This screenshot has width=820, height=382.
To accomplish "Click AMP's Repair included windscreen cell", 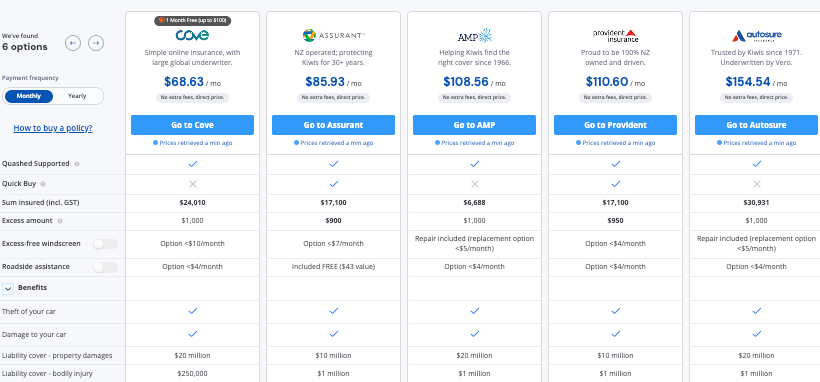I will point(474,244).
